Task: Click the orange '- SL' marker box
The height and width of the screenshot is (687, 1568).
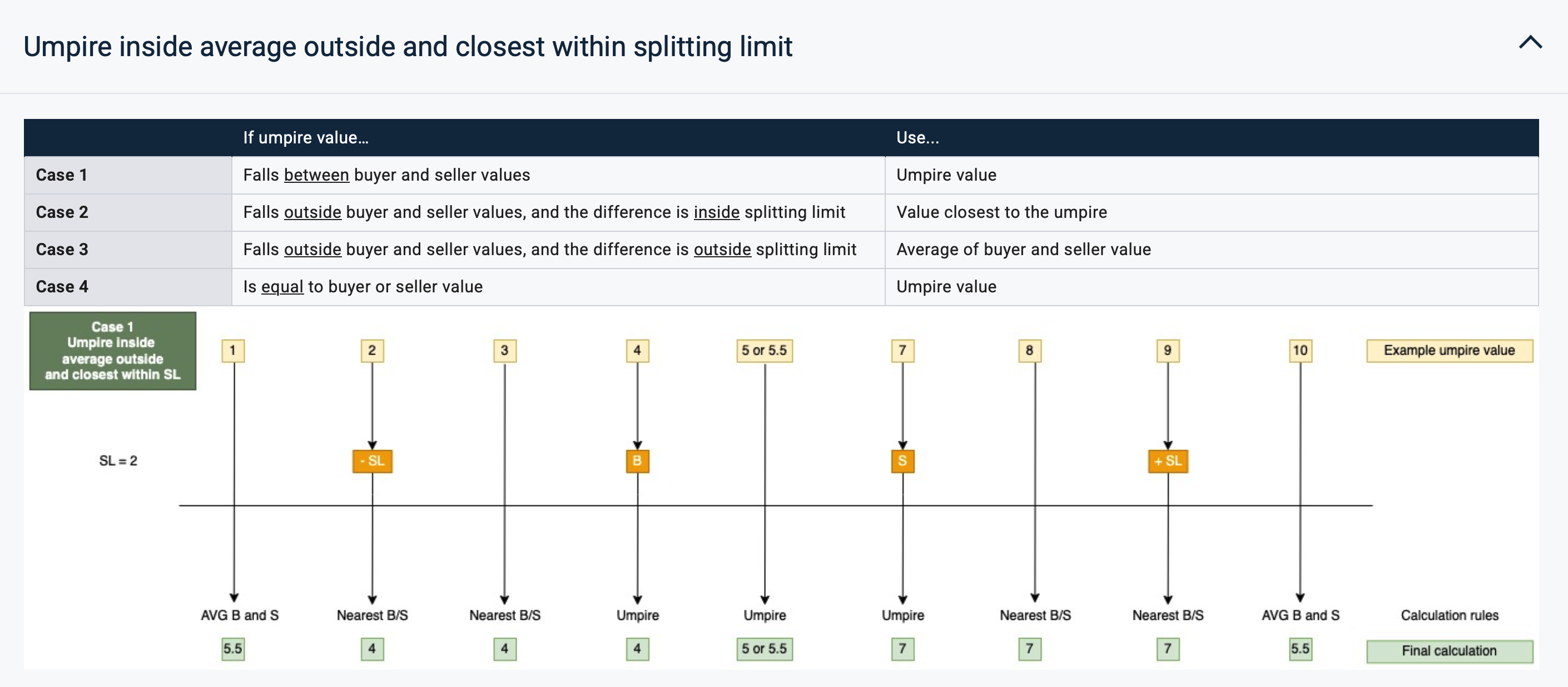Action: click(x=372, y=461)
